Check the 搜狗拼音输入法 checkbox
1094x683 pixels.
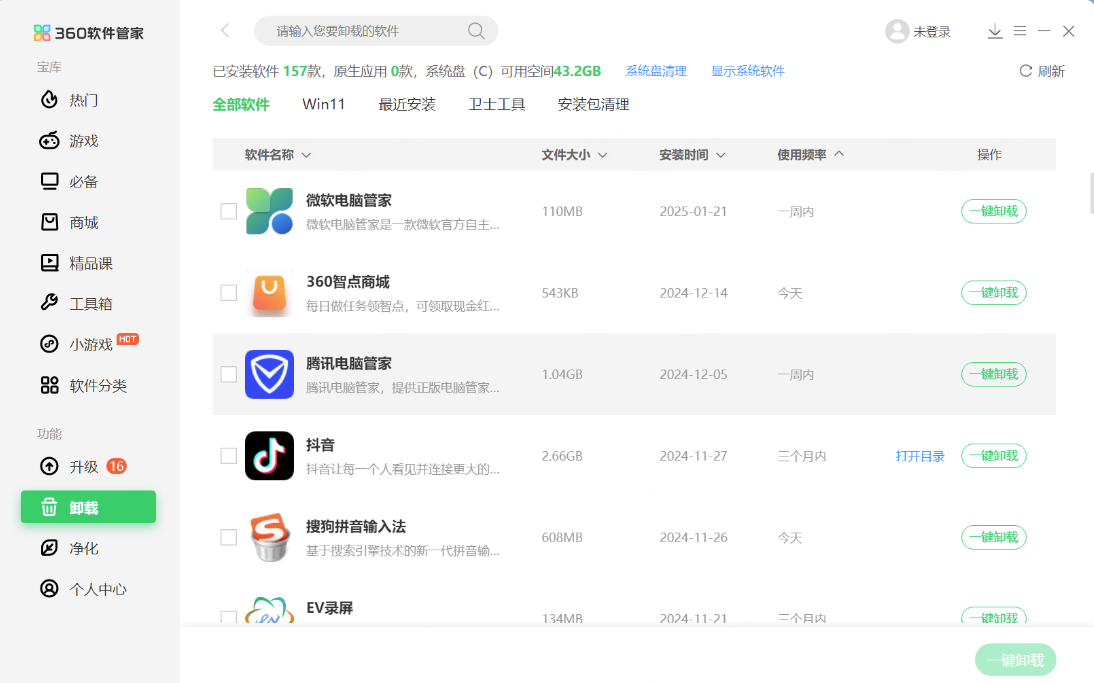[x=229, y=537]
